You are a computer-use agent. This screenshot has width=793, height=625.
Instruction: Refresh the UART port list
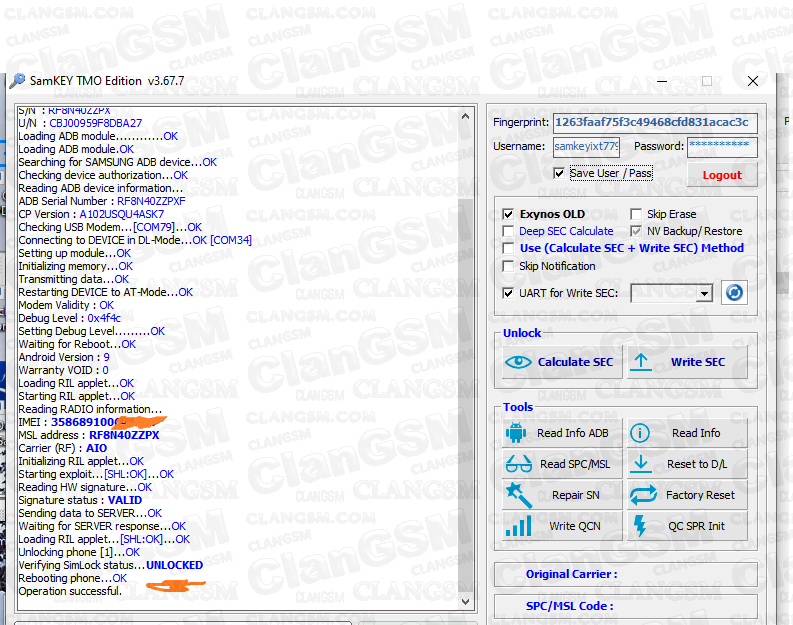pos(734,292)
